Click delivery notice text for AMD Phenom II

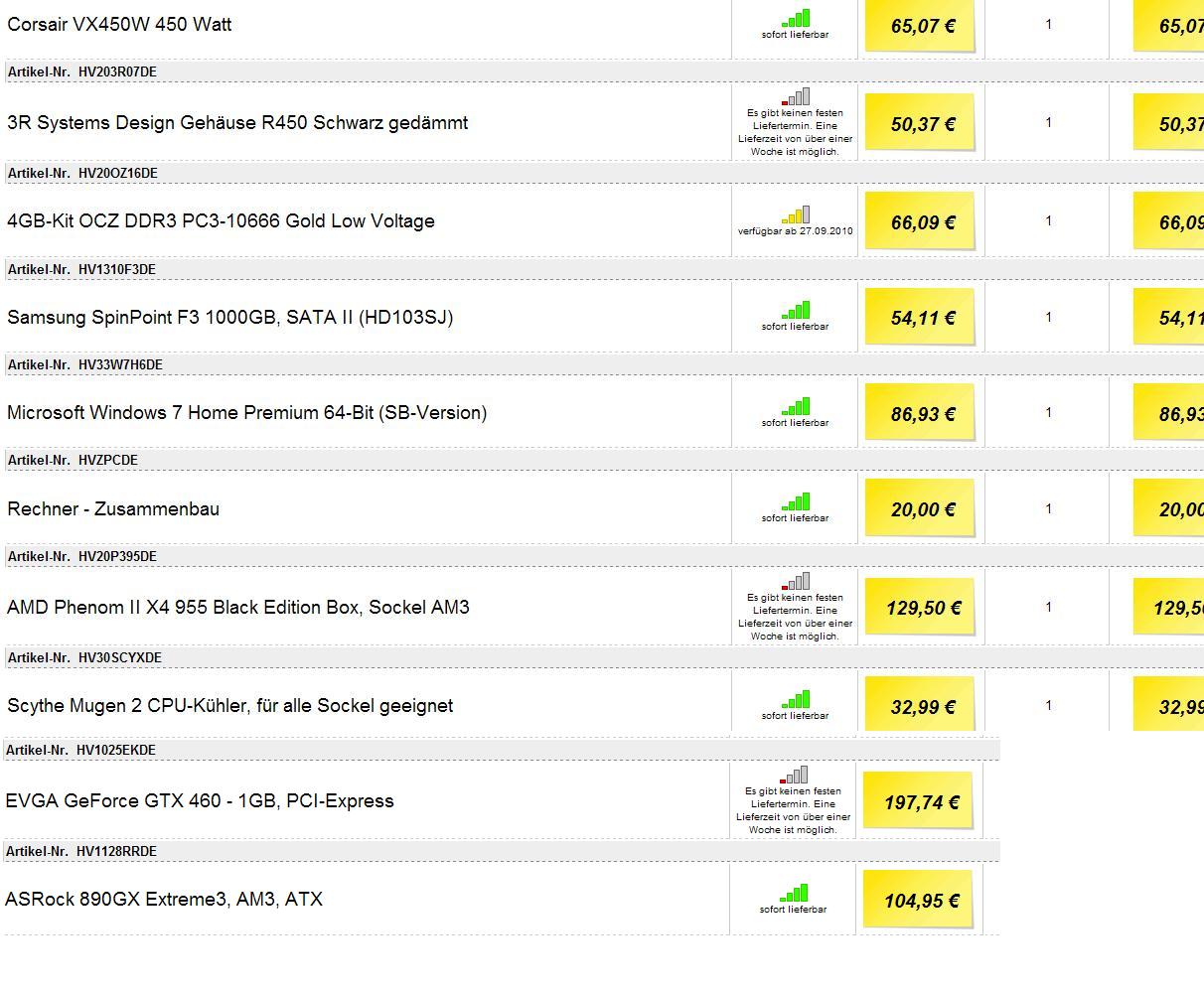(x=796, y=617)
